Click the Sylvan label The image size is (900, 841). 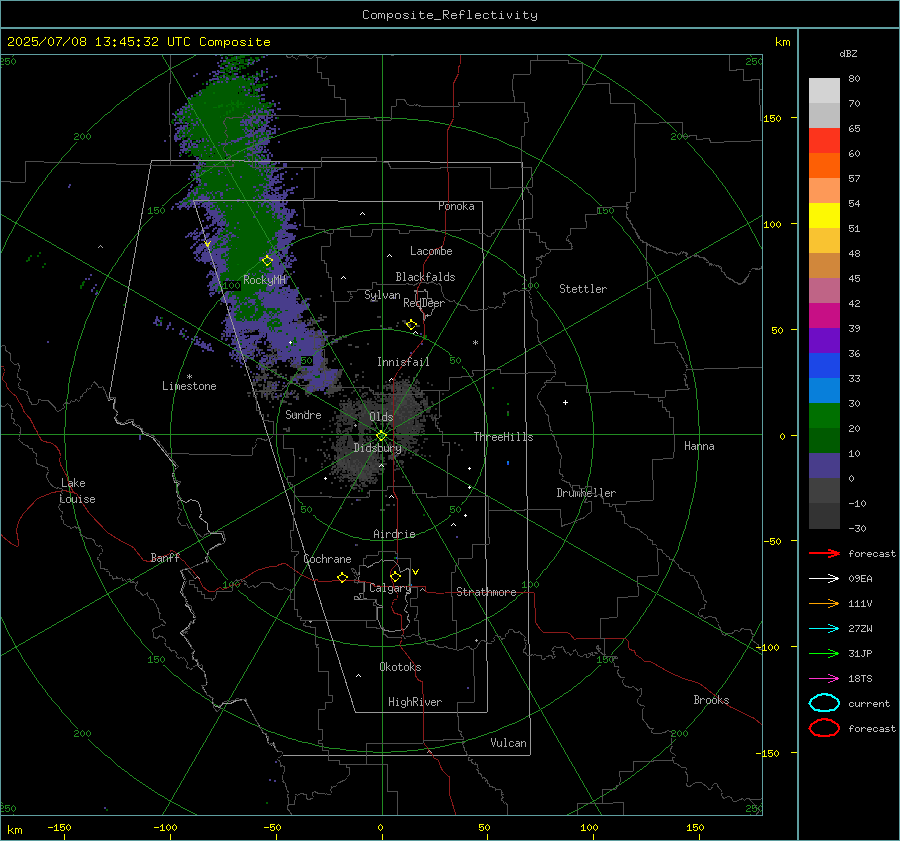pos(382,295)
